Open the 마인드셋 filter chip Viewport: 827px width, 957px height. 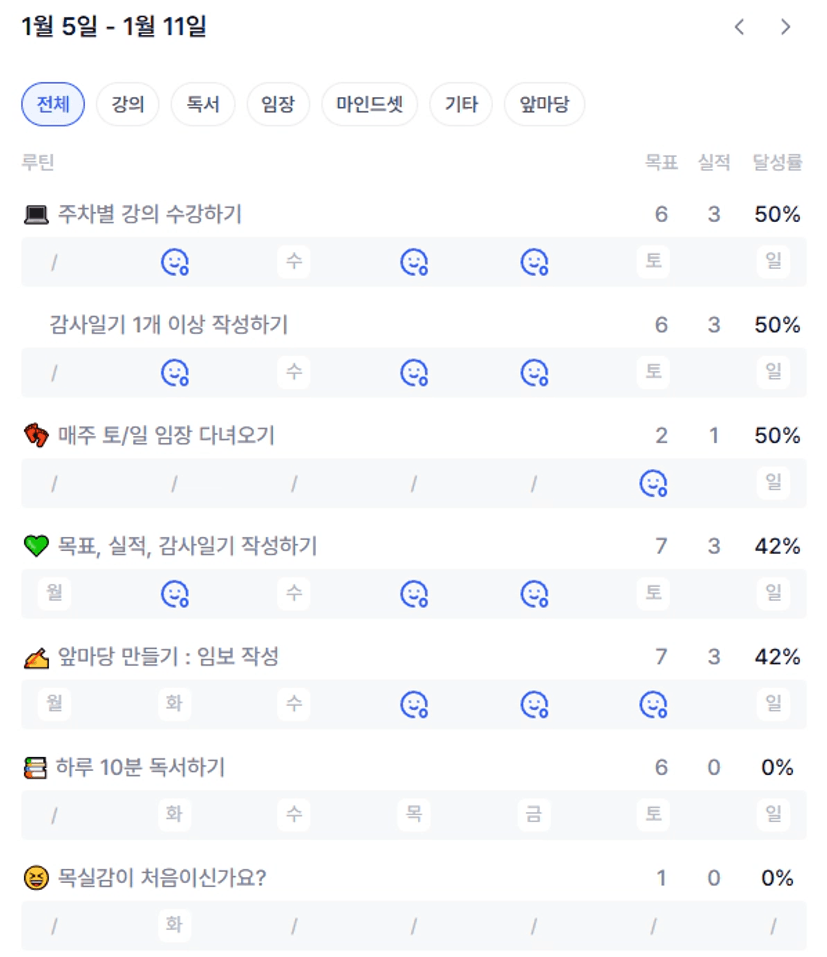[369, 104]
